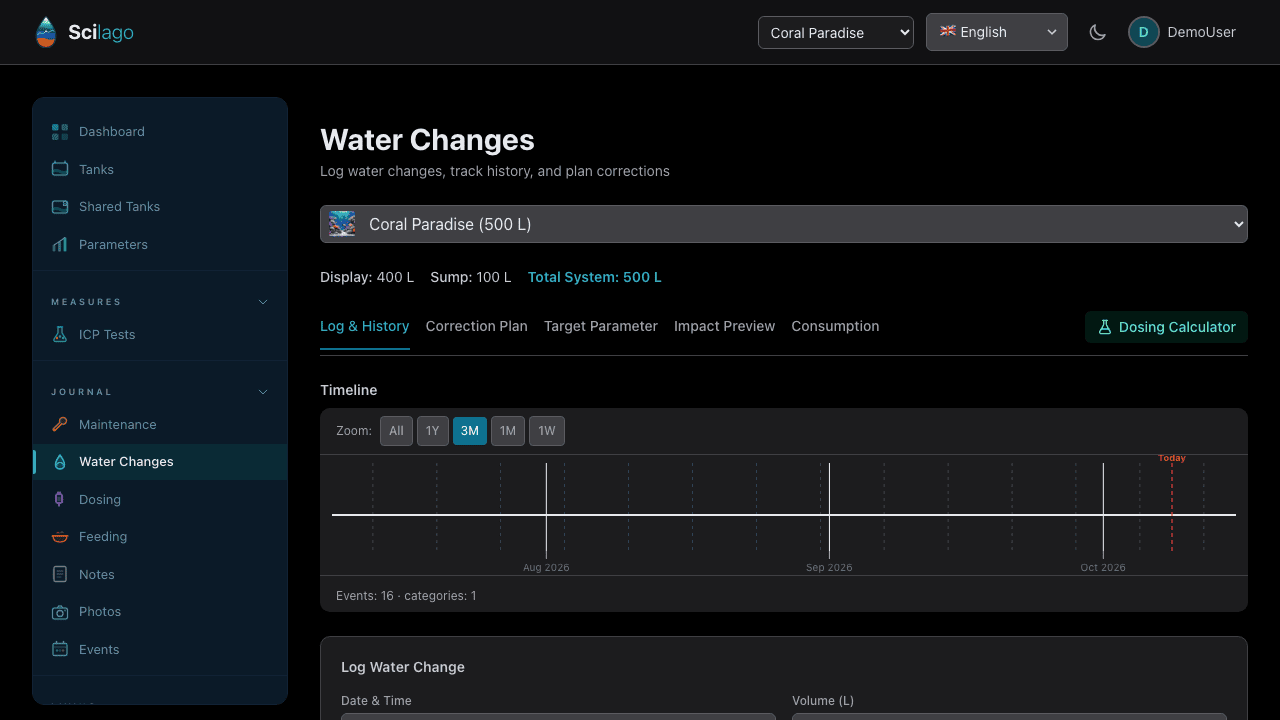The width and height of the screenshot is (1280, 720).
Task: Open Events calendar item
Action: [x=160, y=649]
